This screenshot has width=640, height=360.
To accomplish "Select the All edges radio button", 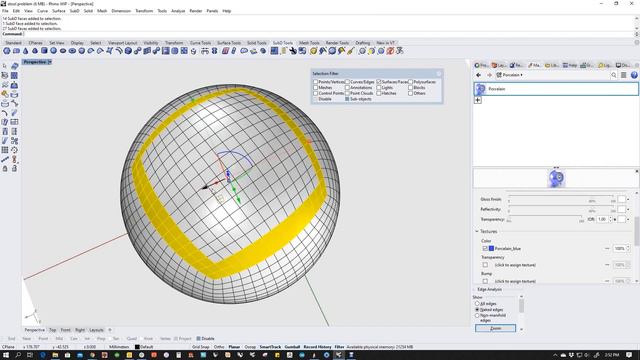I will tap(477, 304).
